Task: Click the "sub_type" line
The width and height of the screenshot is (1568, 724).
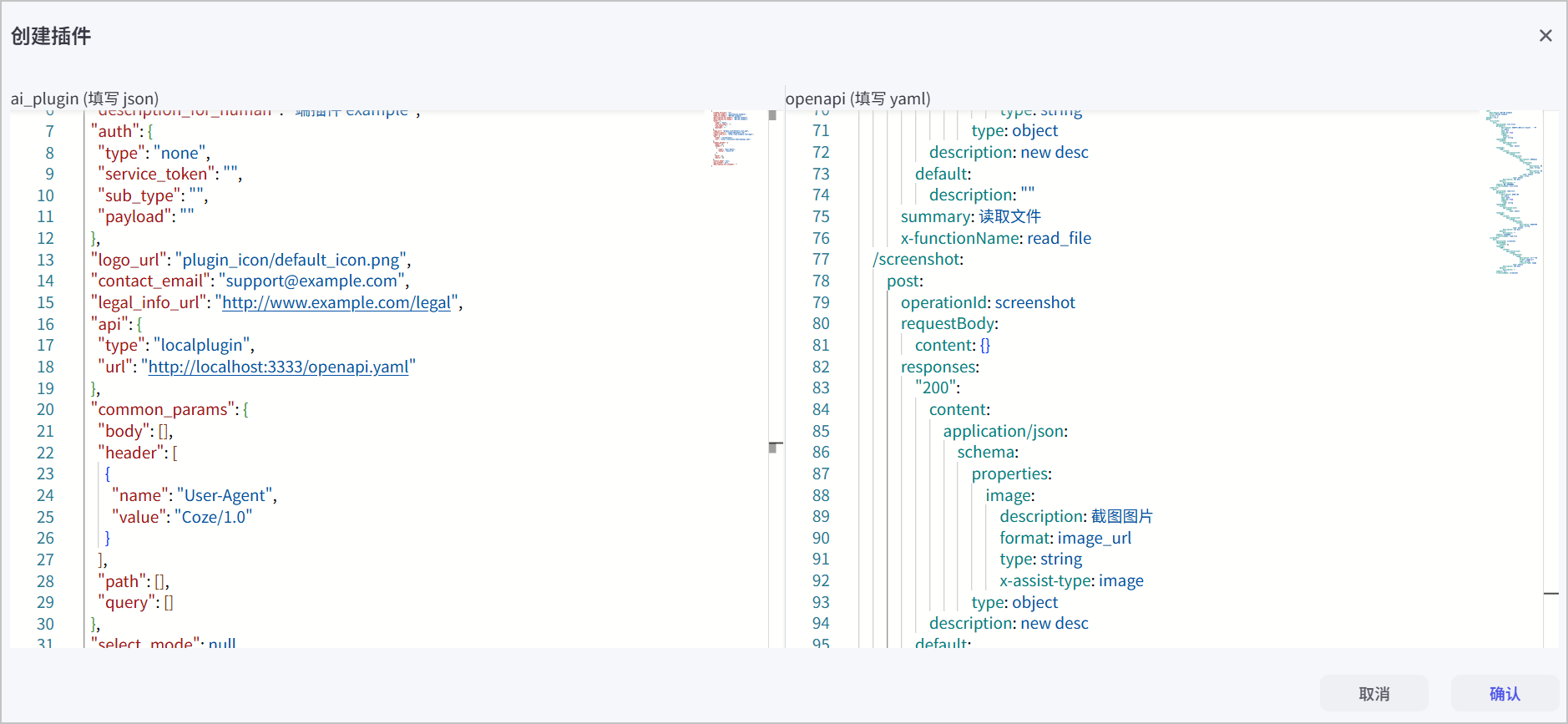Action: click(153, 195)
